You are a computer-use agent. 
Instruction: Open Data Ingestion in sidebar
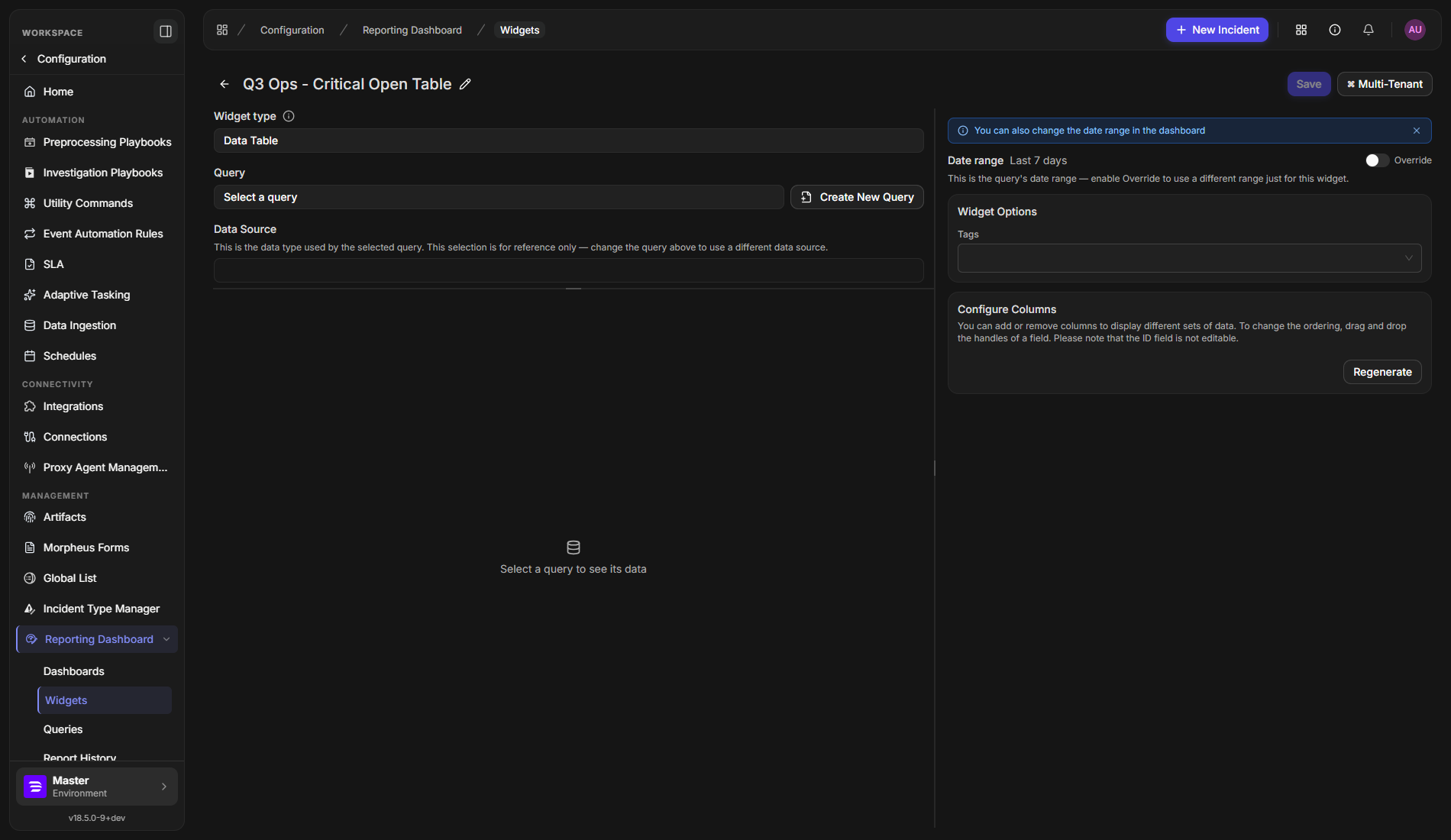click(x=97, y=325)
